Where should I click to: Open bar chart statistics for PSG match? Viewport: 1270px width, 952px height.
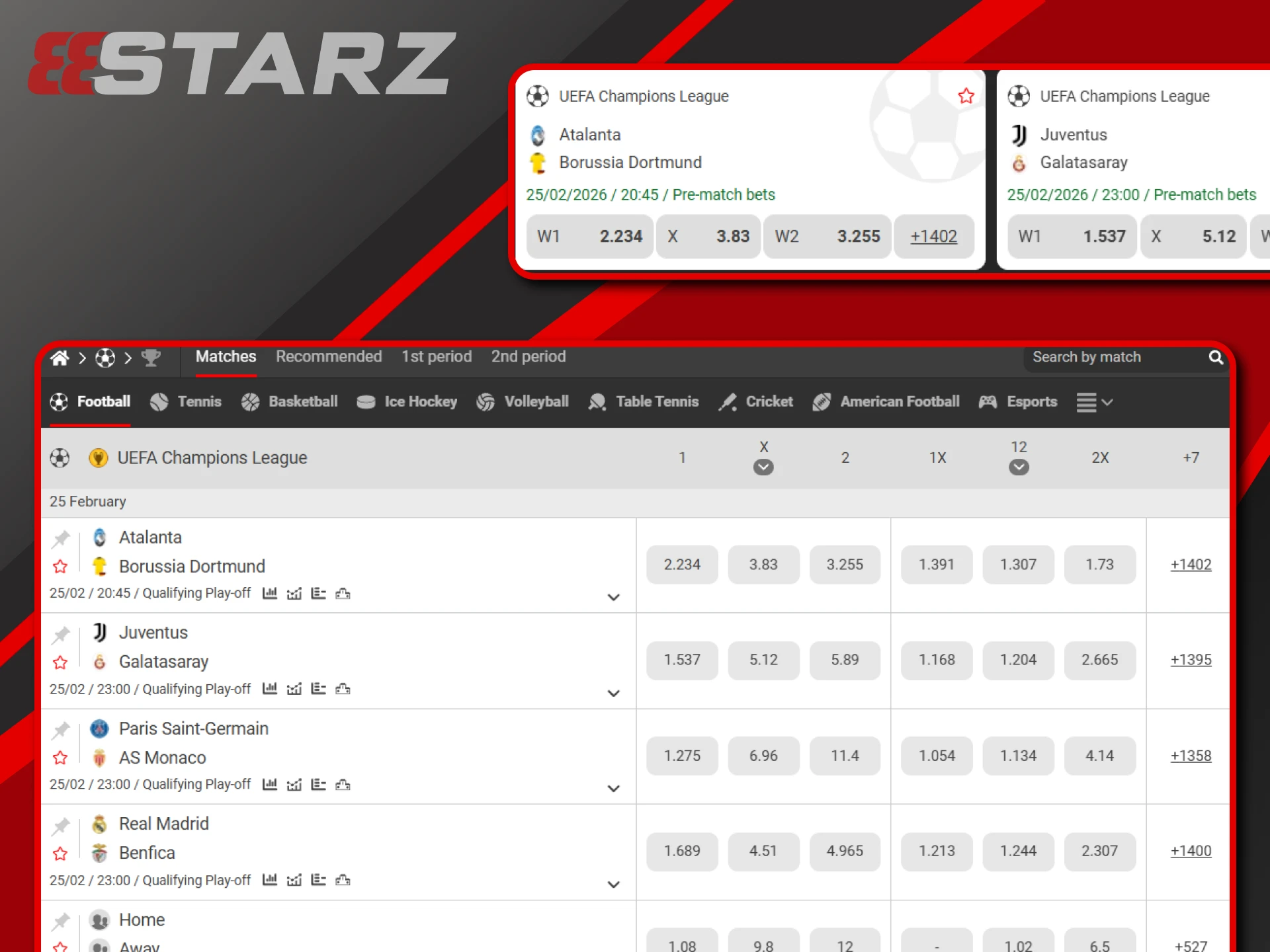coord(270,784)
